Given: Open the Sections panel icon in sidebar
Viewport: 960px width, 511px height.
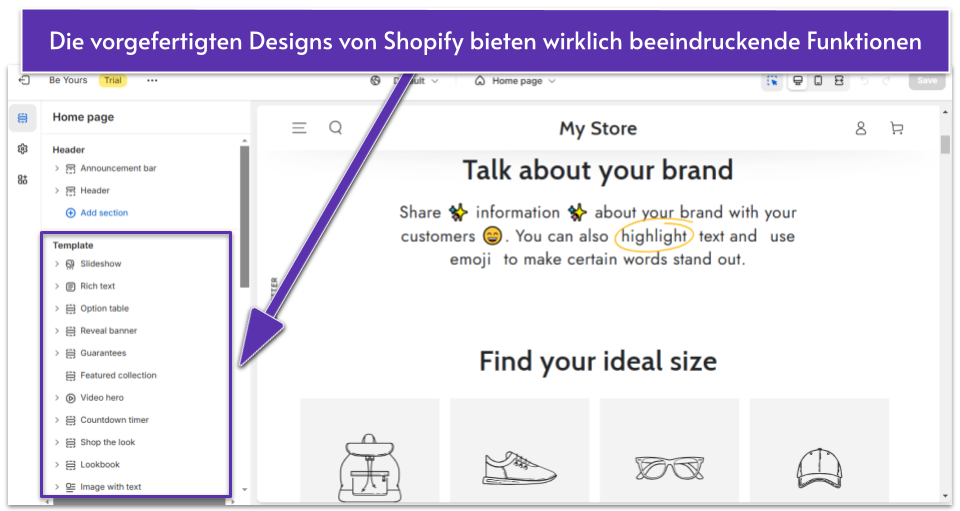Looking at the screenshot, I should tap(23, 117).
